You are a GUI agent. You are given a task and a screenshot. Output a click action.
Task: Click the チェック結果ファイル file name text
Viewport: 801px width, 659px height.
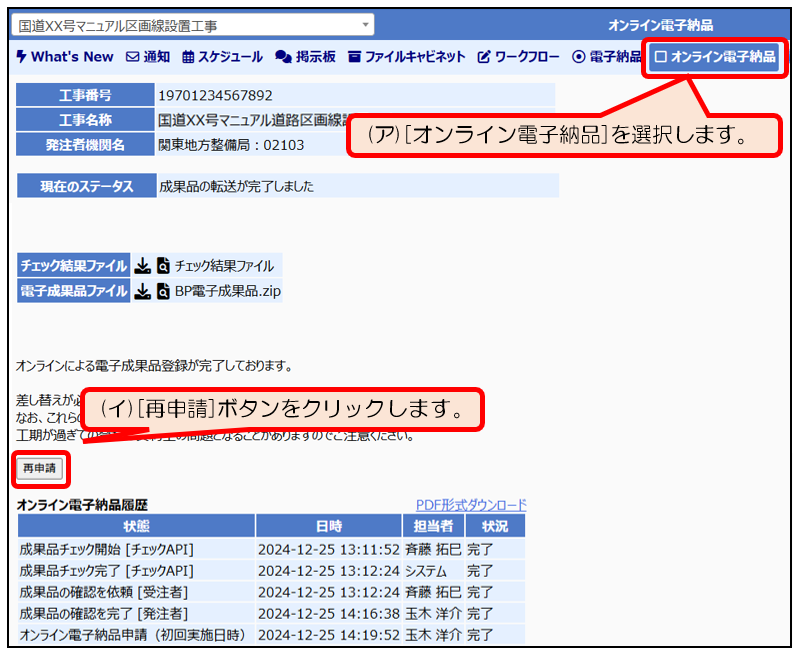coord(224,266)
